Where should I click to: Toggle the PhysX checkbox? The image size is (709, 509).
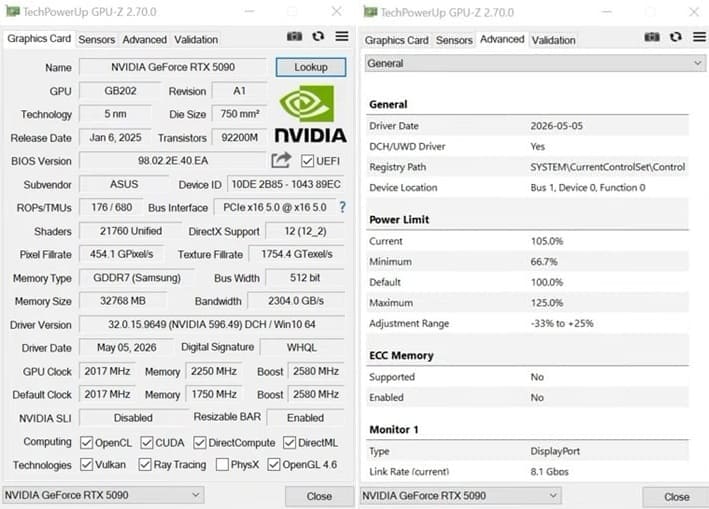[222, 464]
